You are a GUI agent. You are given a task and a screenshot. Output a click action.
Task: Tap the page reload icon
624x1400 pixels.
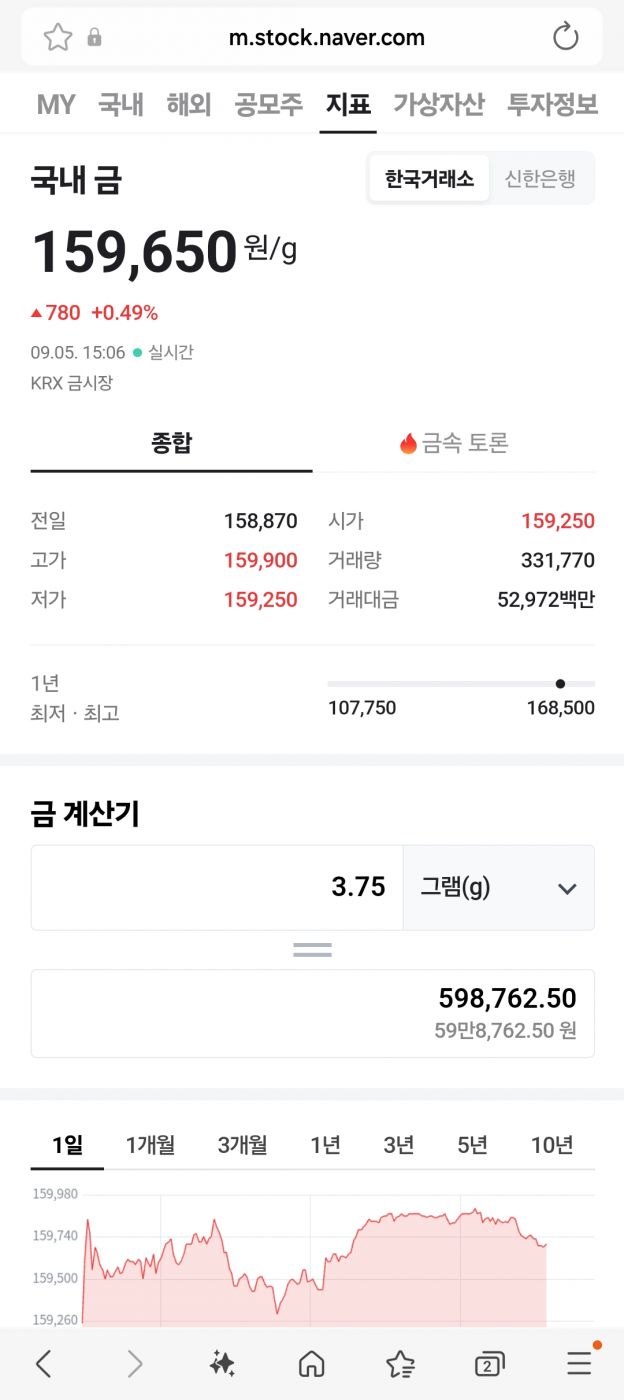[566, 38]
